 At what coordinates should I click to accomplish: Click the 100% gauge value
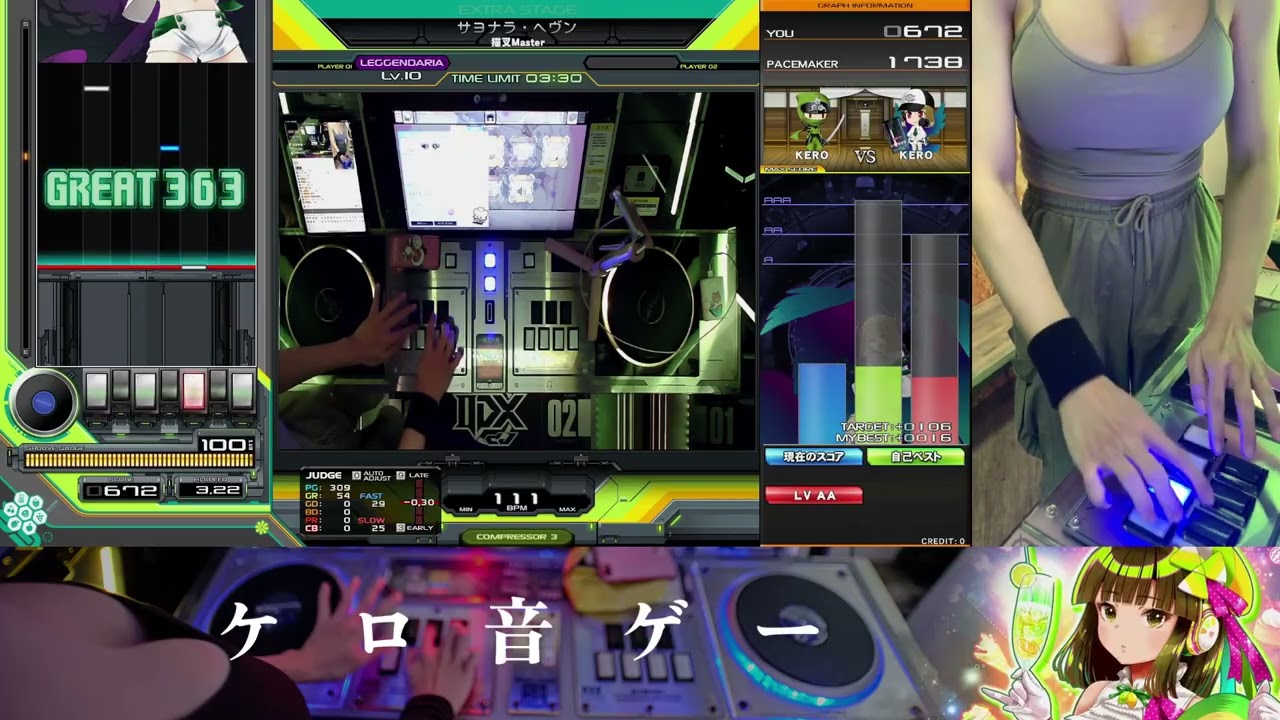click(x=225, y=445)
